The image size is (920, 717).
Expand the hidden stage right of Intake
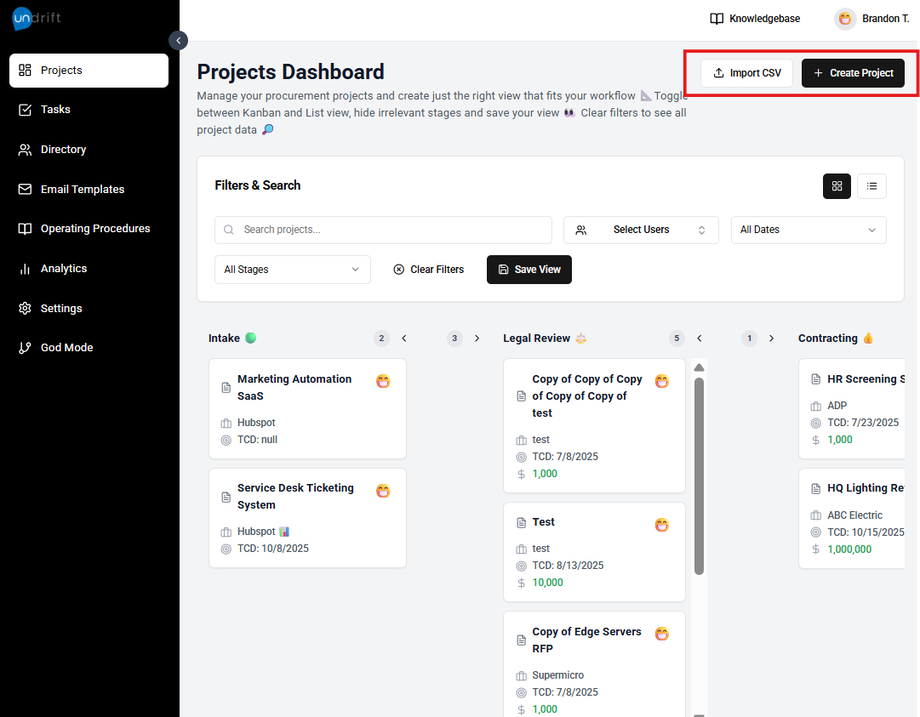477,339
